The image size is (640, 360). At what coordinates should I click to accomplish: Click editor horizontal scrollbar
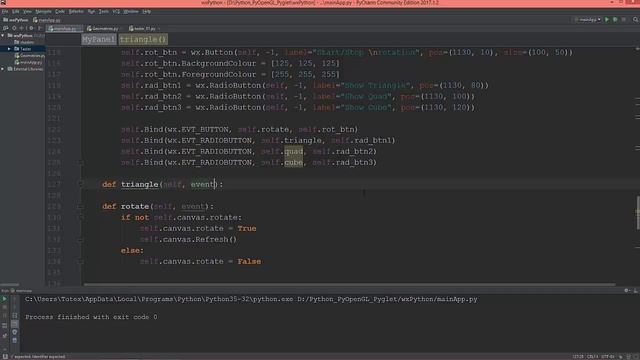coord(350,284)
